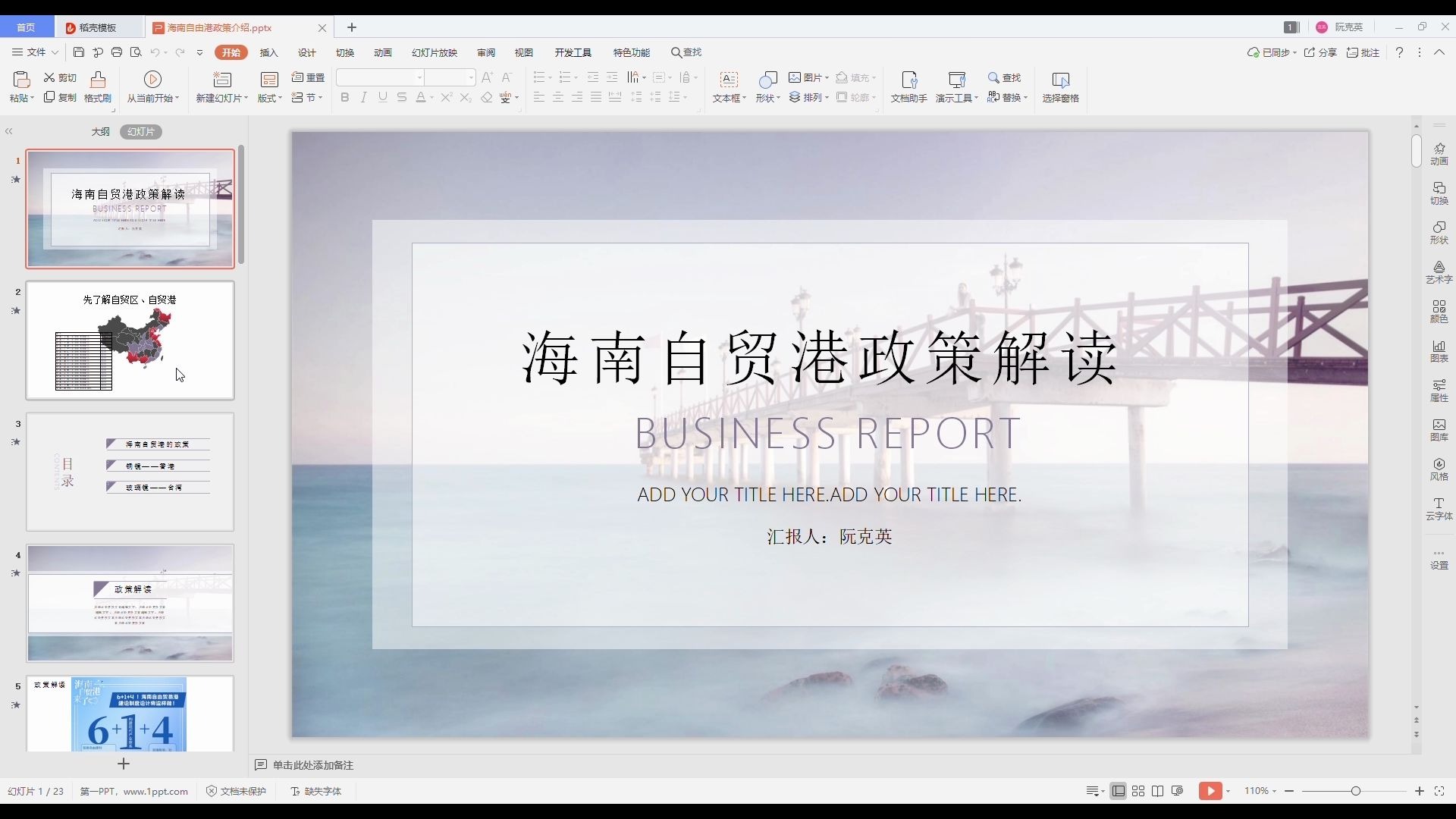Click the Format Painter (格式刷) icon
Image resolution: width=1456 pixels, height=819 pixels.
coord(98,79)
